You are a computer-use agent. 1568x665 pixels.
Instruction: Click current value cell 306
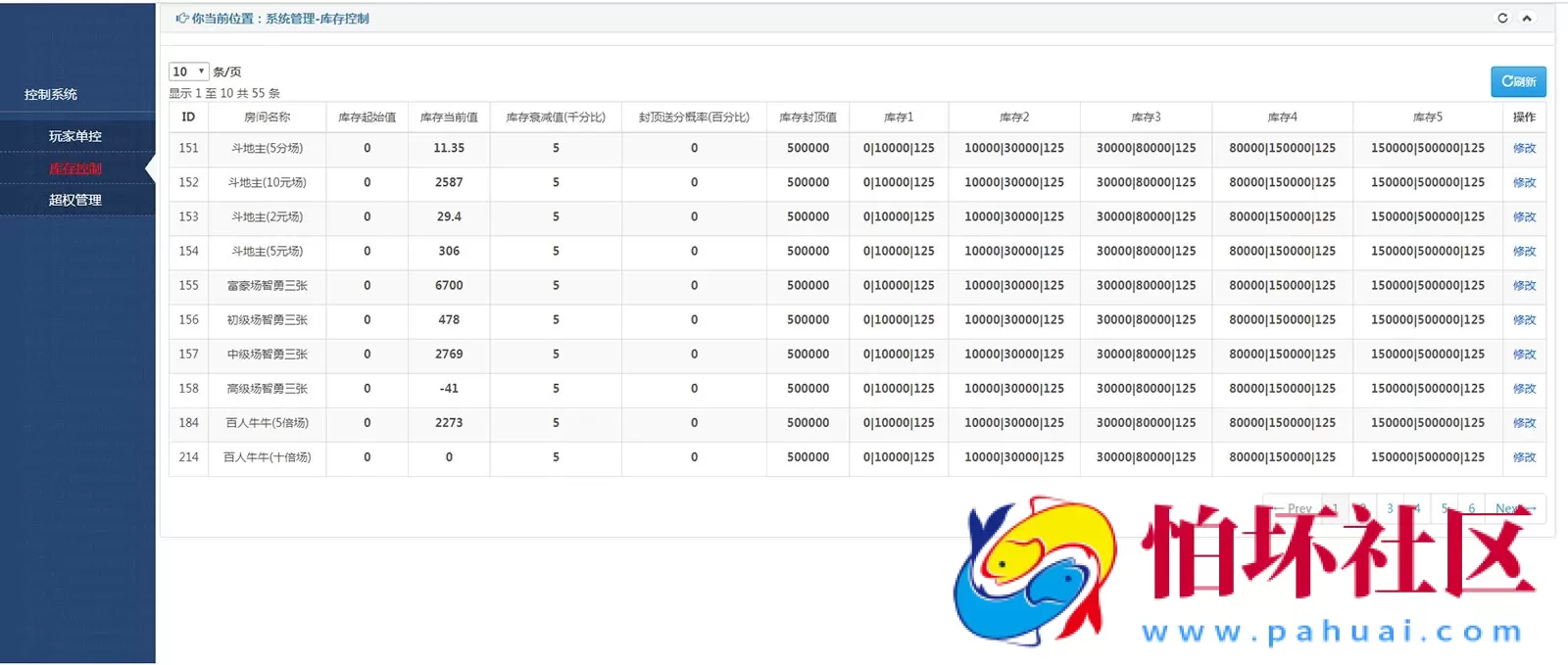449,251
